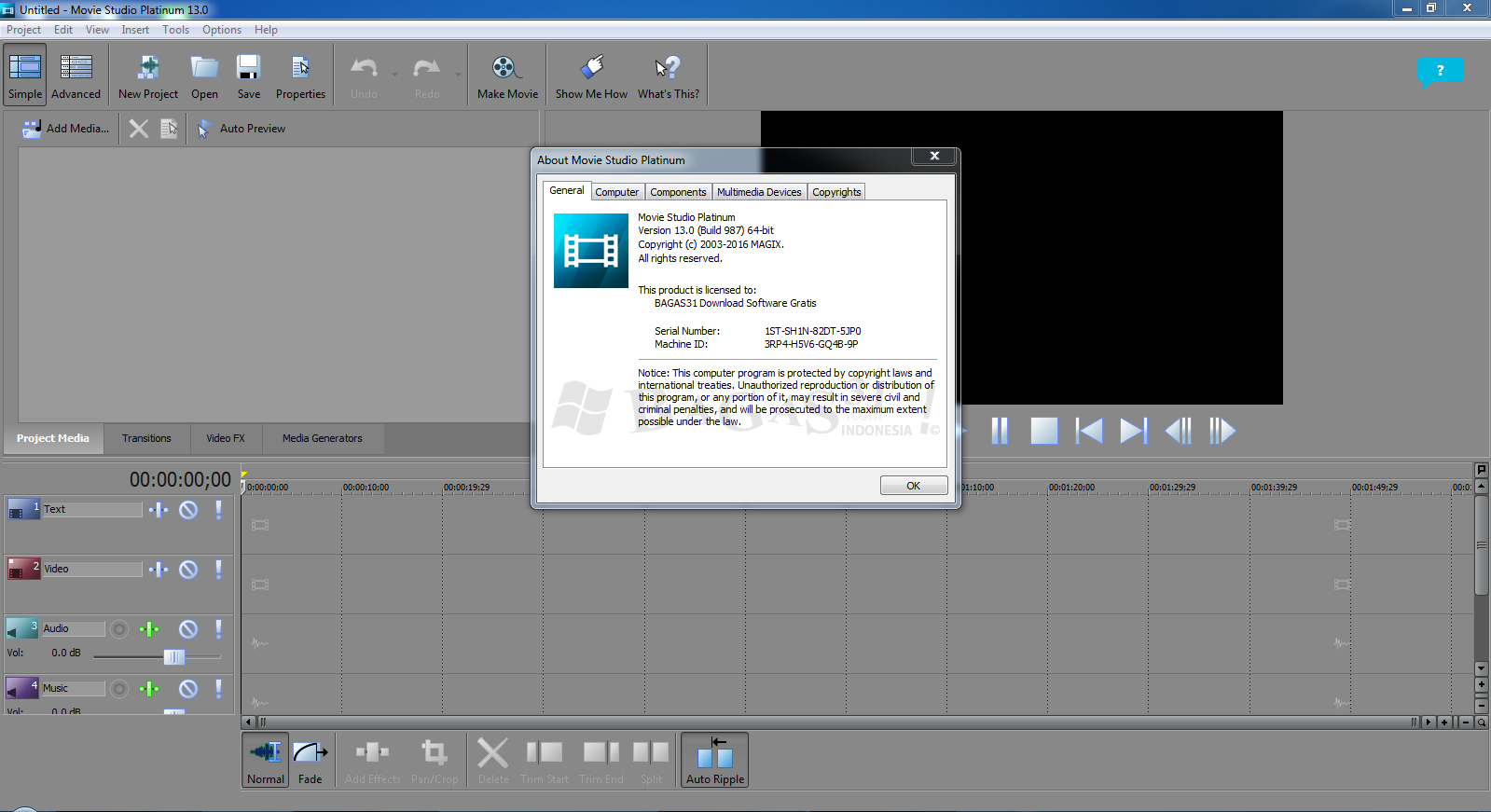The height and width of the screenshot is (812, 1491).
Task: Close the About Movie Studio Platinum dialog
Action: [934, 157]
